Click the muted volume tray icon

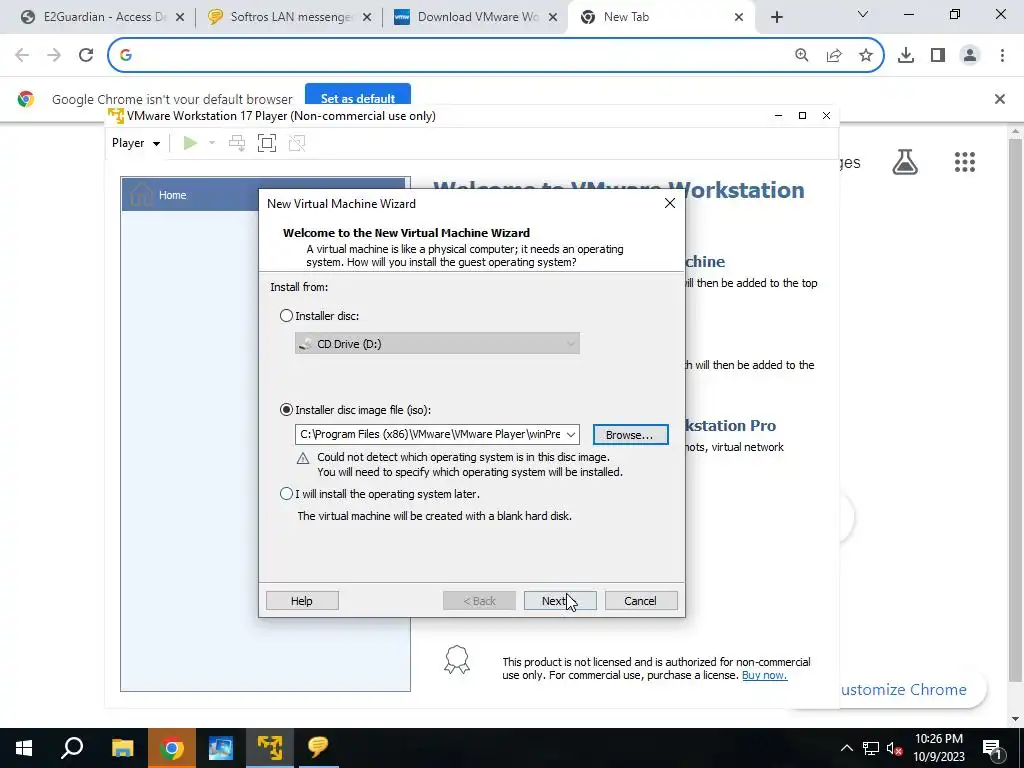[x=894, y=748]
